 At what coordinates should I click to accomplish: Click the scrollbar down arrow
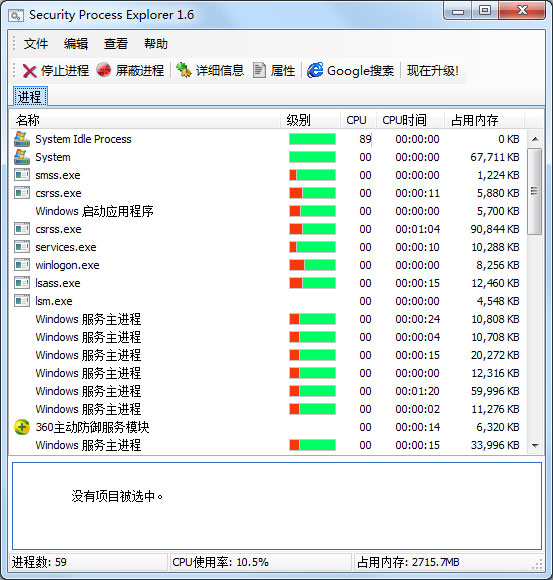535,445
